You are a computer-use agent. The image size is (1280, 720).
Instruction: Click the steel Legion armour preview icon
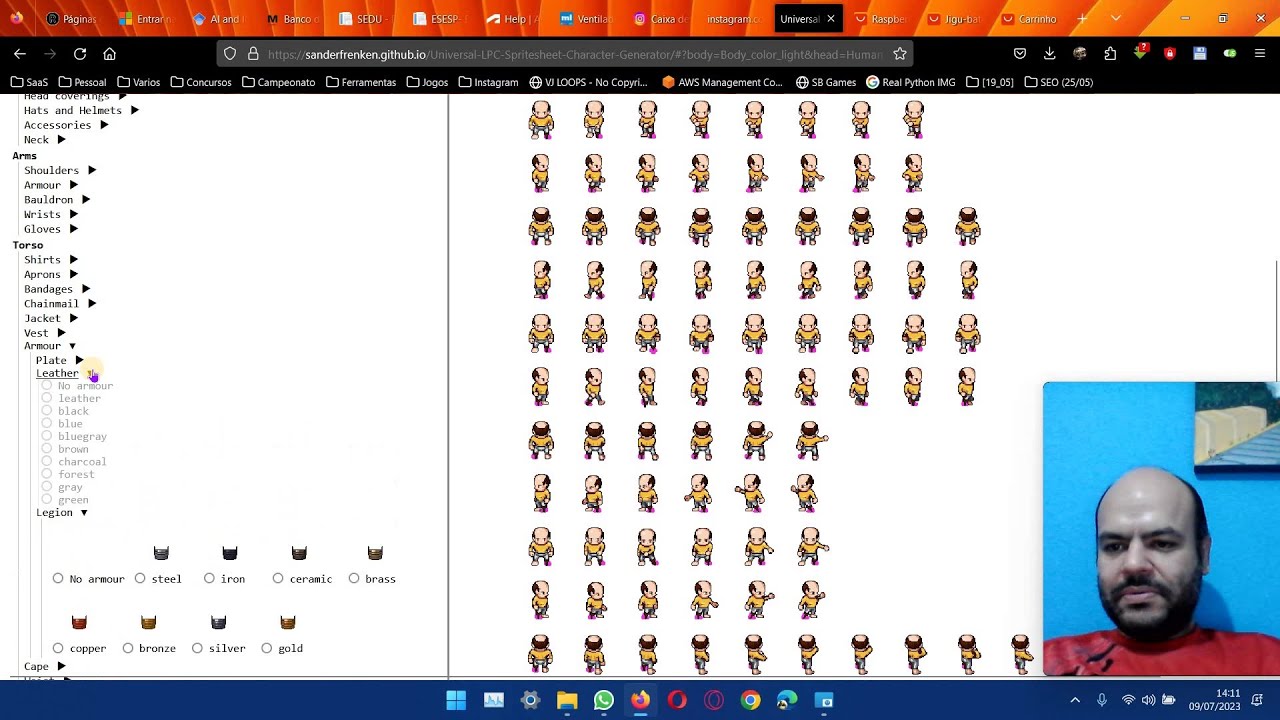tap(161, 553)
